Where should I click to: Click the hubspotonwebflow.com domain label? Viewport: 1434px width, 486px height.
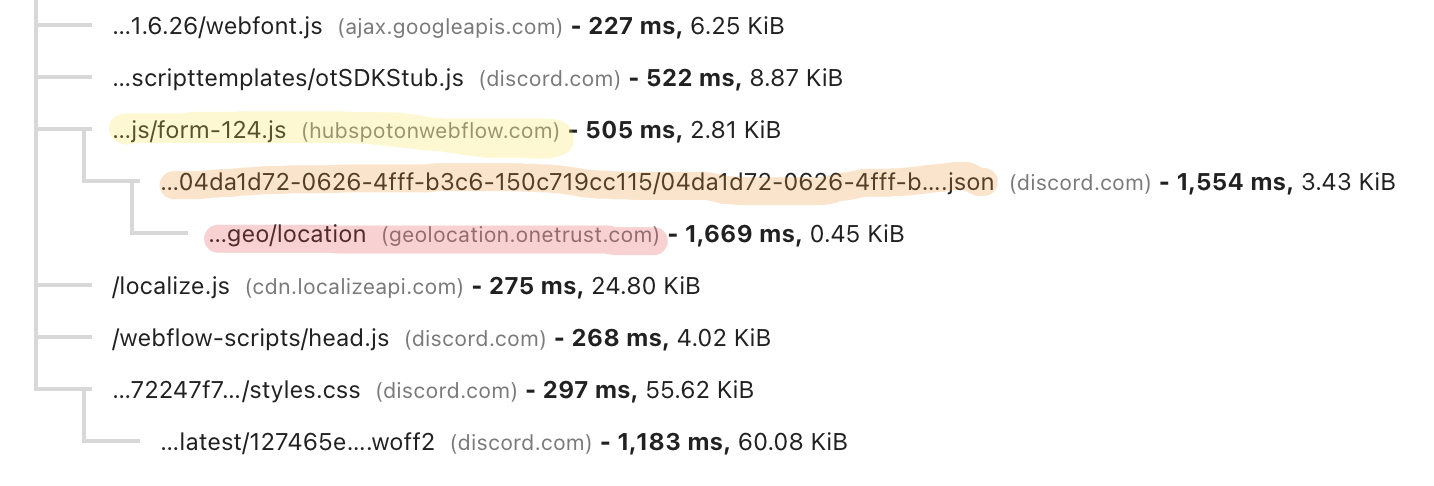tap(430, 131)
